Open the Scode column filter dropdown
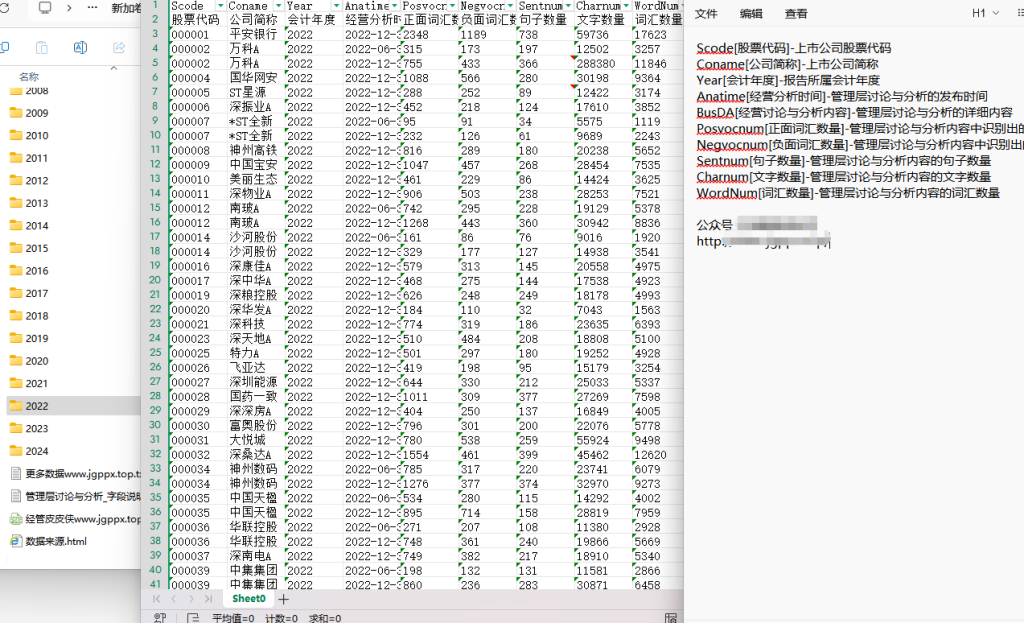 (x=221, y=6)
